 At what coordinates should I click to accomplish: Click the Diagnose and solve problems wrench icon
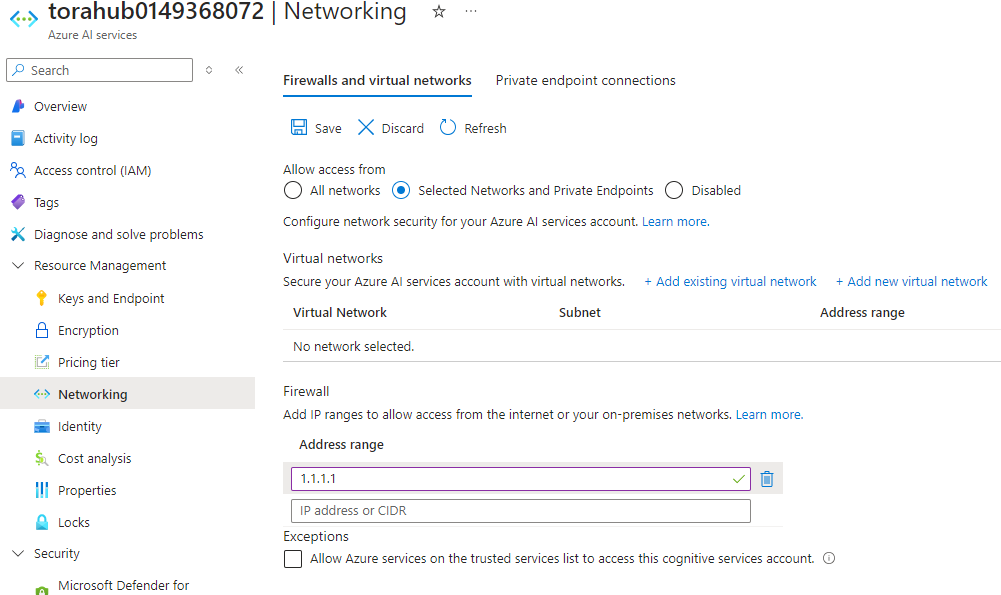click(18, 234)
